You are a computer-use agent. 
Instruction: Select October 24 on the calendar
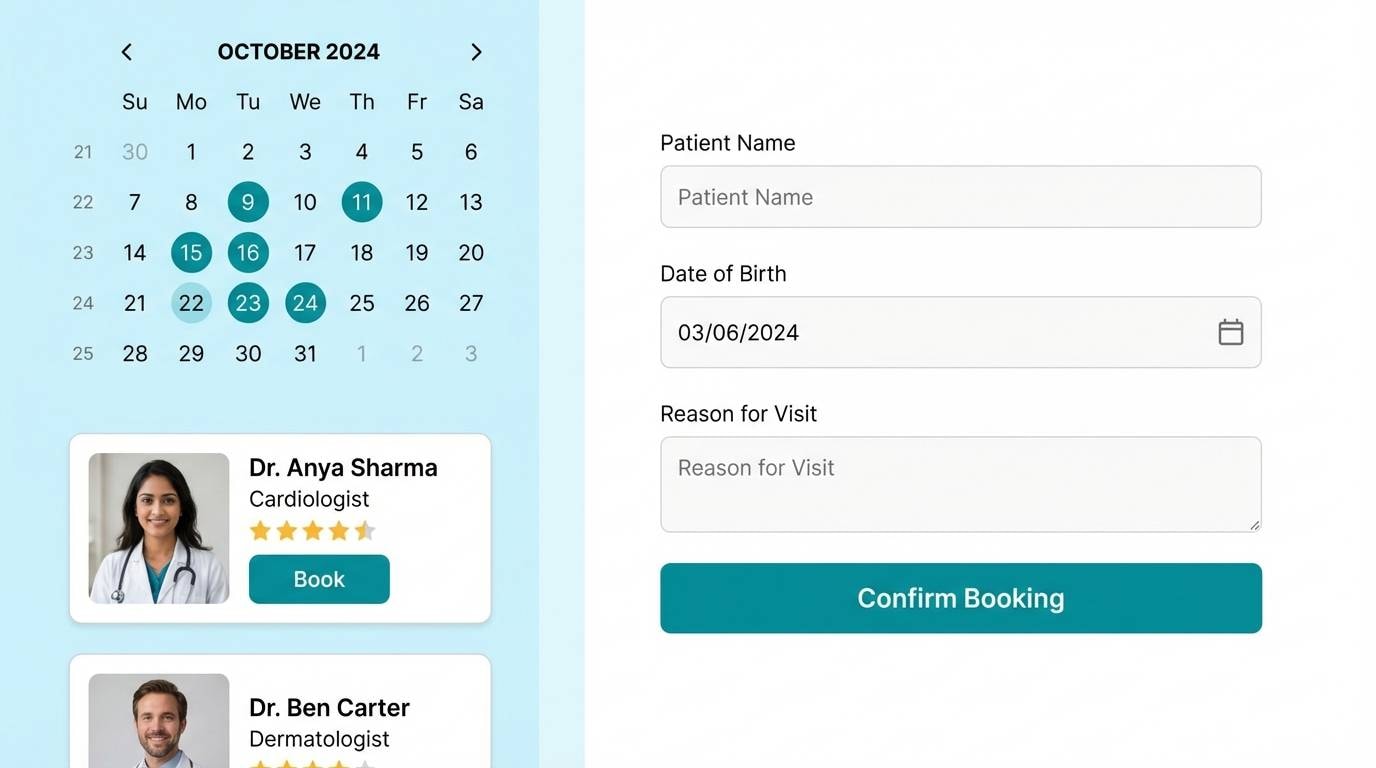coord(305,302)
